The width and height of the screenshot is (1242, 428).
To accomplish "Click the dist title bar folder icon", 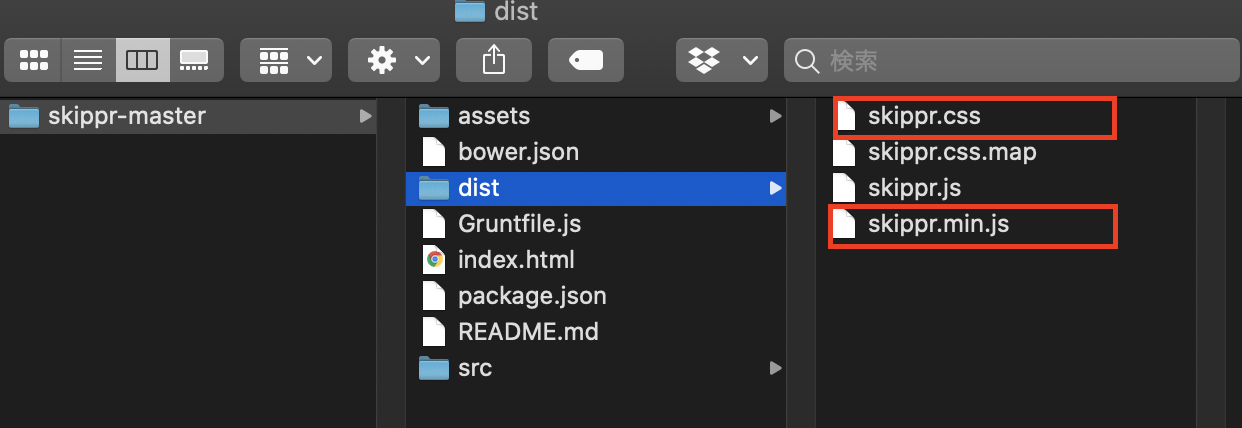I will click(x=469, y=10).
